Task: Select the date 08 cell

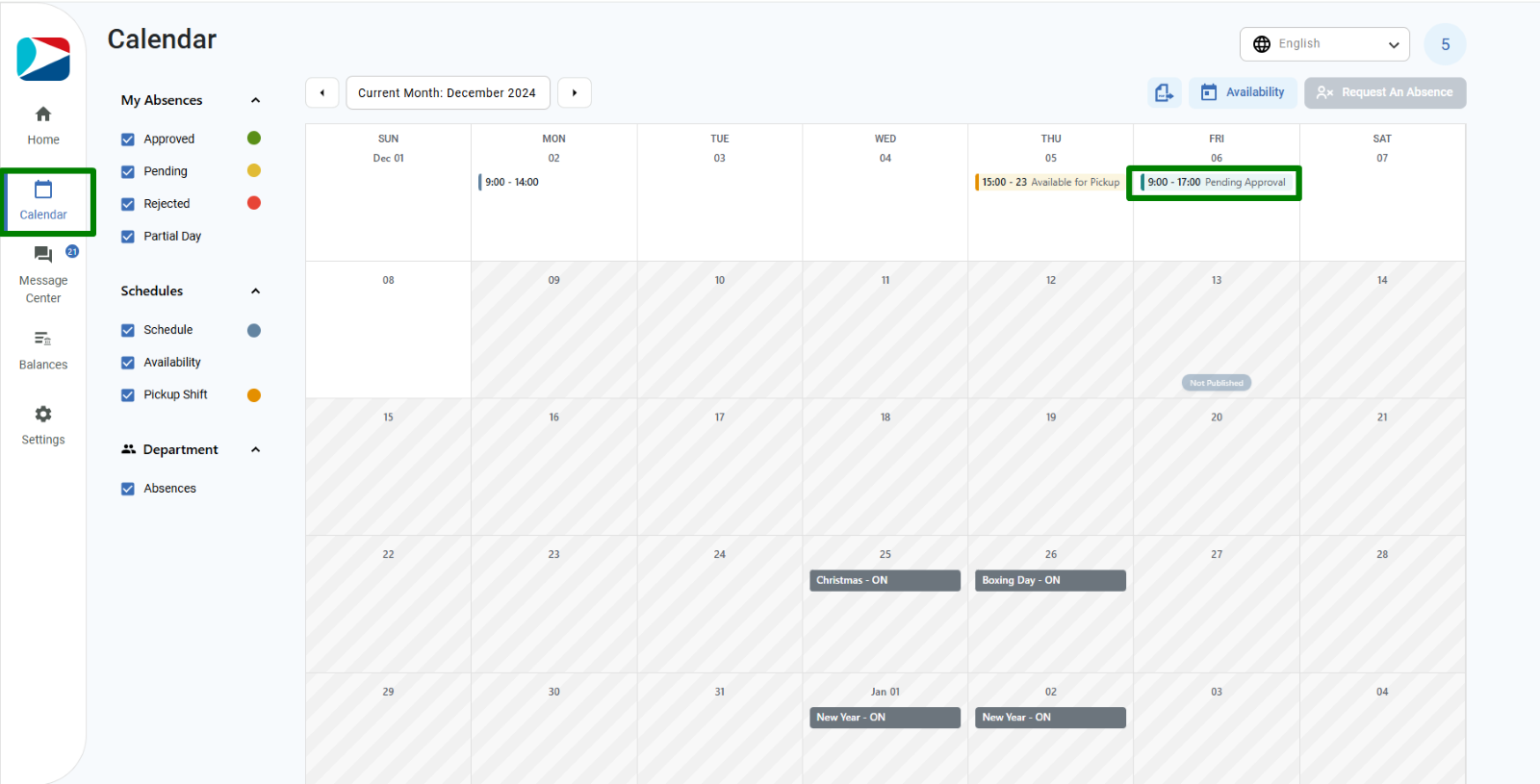Action: tap(389, 329)
